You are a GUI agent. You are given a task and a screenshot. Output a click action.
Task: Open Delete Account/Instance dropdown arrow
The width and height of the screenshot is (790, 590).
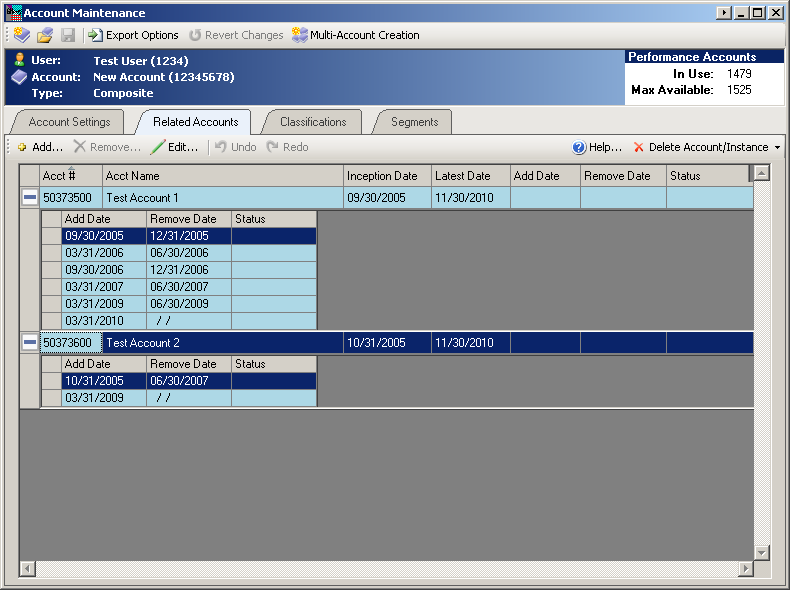[x=777, y=148]
